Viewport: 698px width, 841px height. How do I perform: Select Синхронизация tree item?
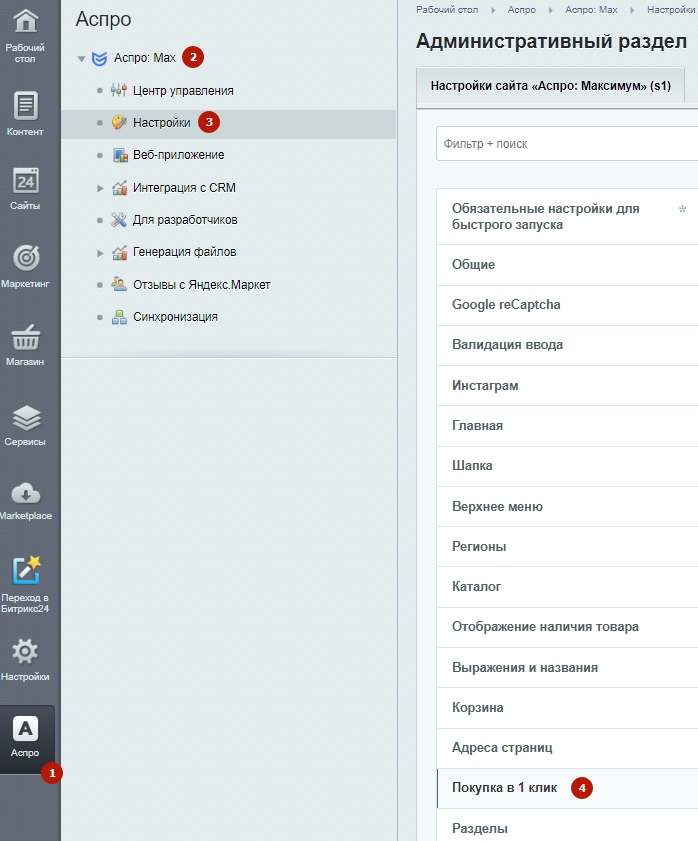coord(175,317)
